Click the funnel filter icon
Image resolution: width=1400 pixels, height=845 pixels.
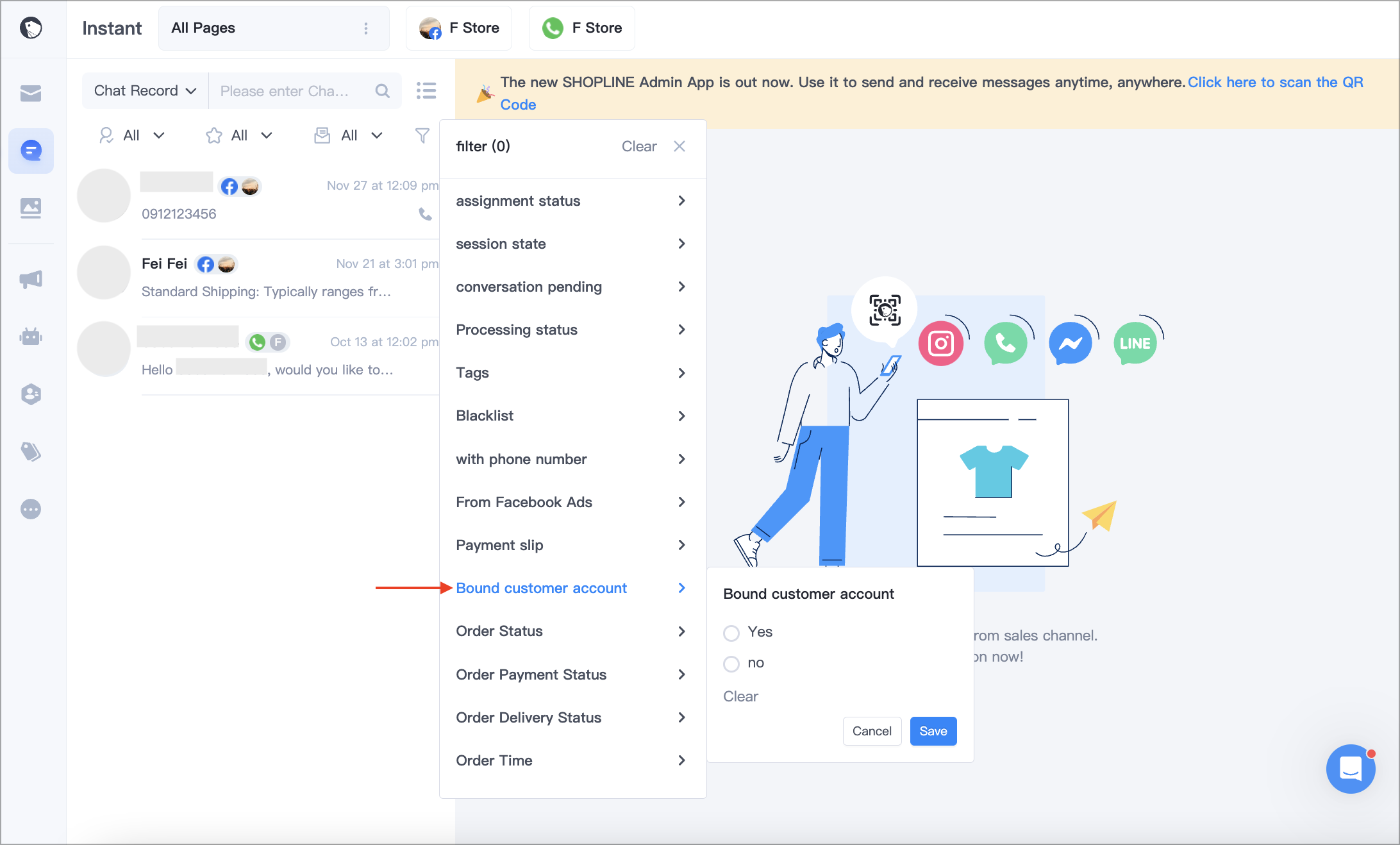pos(422,135)
